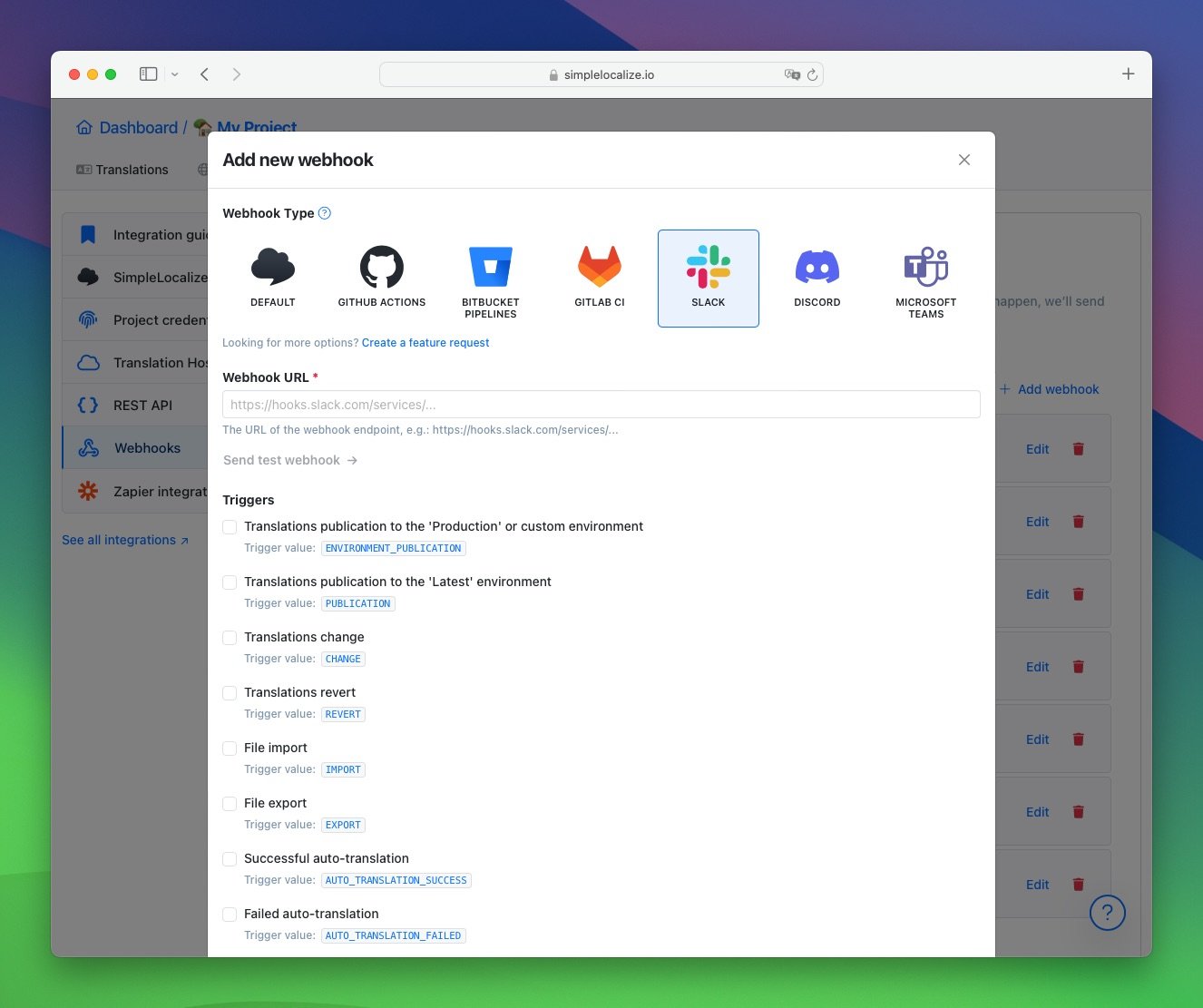Click See all integrations link
Screen dimensions: 1203x1008
coord(125,540)
